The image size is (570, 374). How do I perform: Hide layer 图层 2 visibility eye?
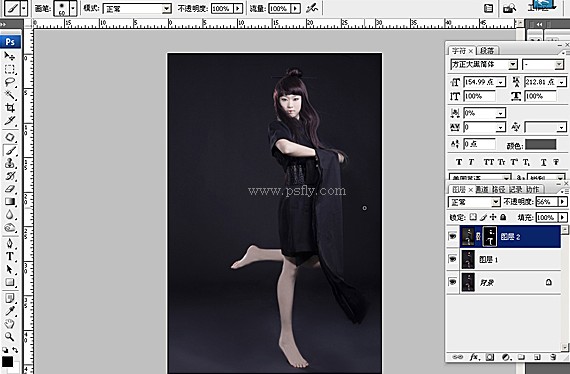453,237
